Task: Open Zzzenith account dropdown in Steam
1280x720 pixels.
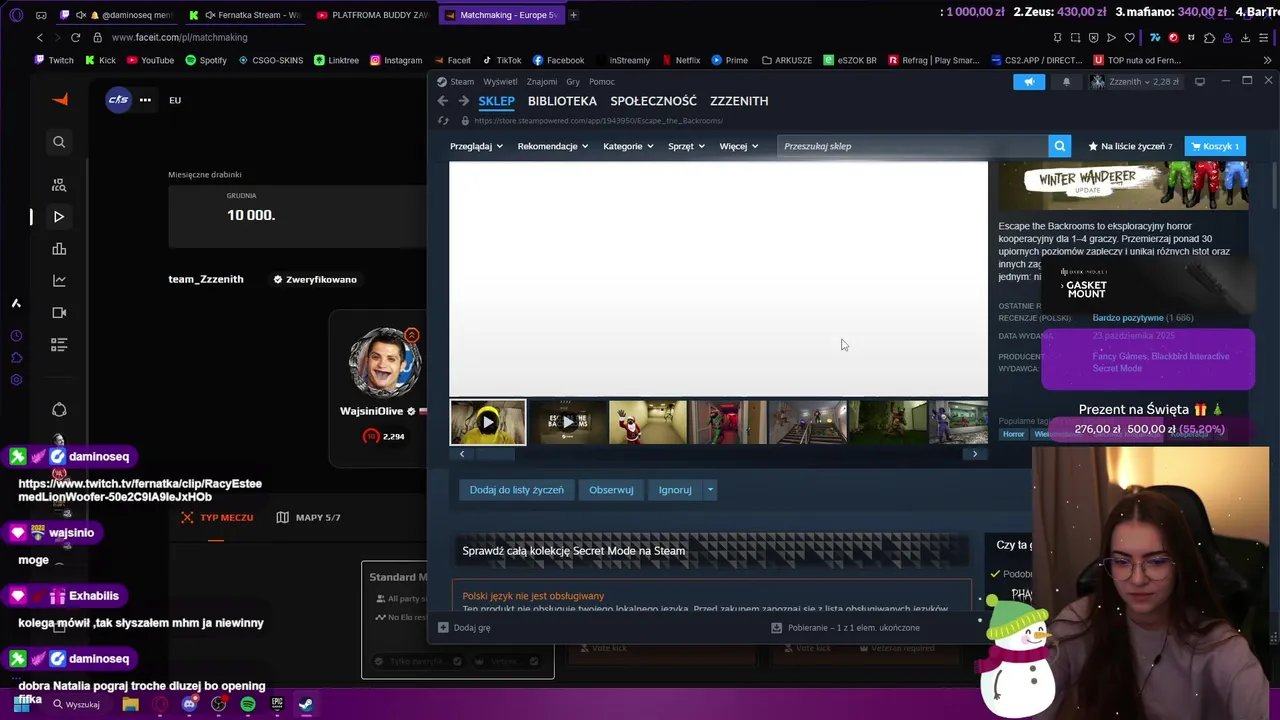Action: 1134,82
